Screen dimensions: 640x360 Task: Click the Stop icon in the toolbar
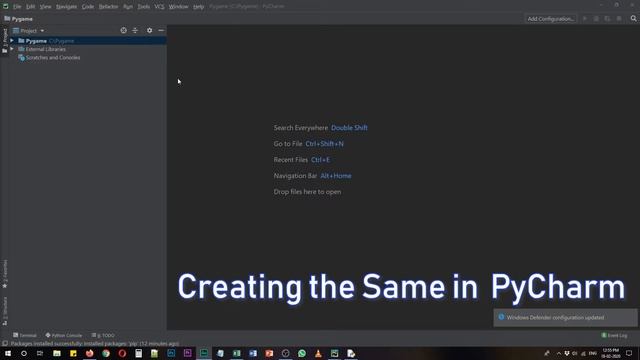(619, 19)
